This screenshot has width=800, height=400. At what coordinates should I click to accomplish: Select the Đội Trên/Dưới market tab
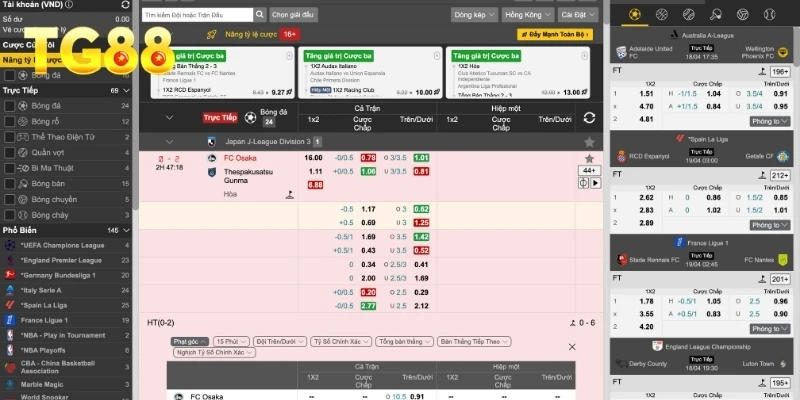pyautogui.click(x=280, y=341)
